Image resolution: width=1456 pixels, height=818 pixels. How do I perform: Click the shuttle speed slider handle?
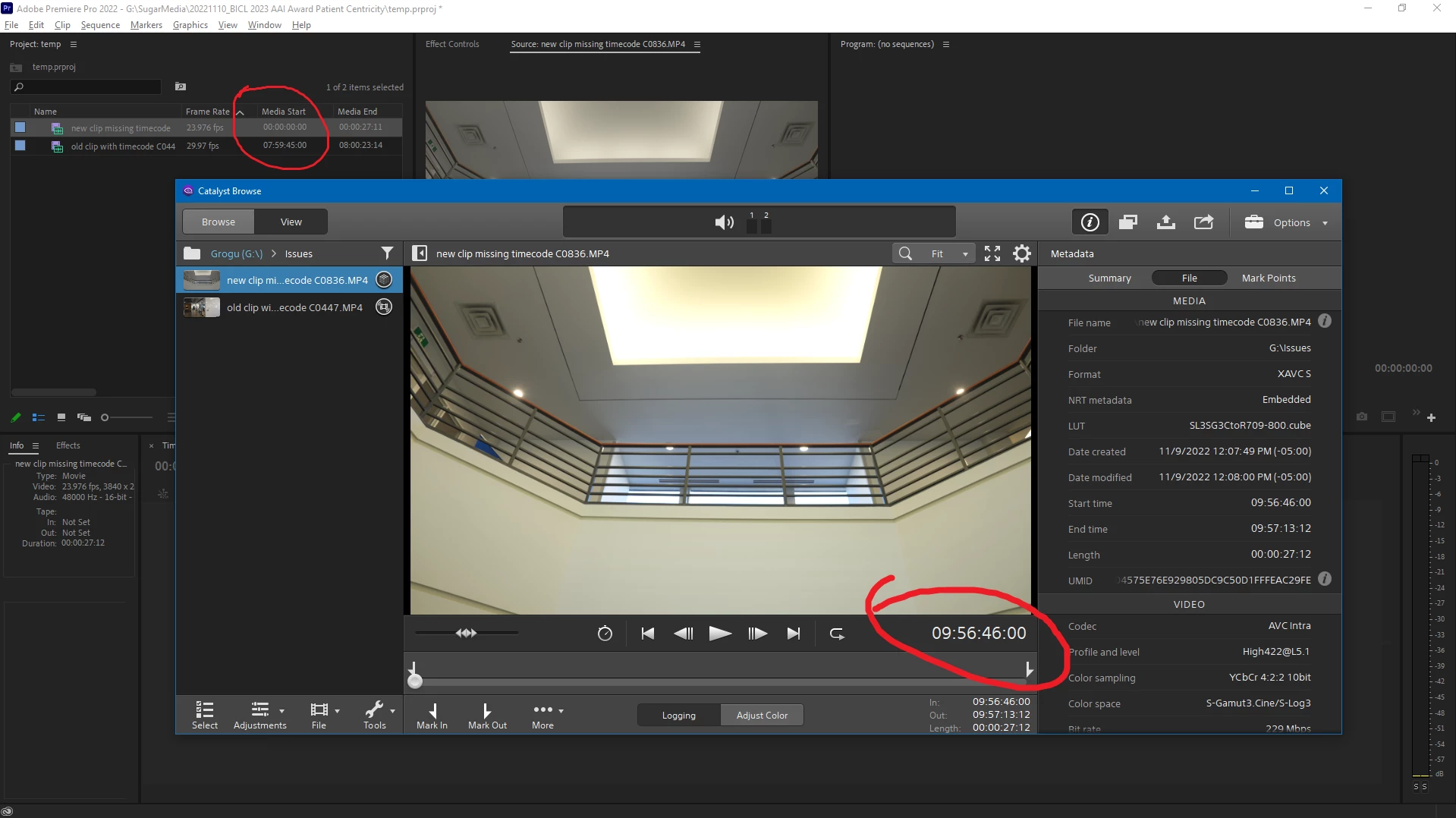point(466,633)
